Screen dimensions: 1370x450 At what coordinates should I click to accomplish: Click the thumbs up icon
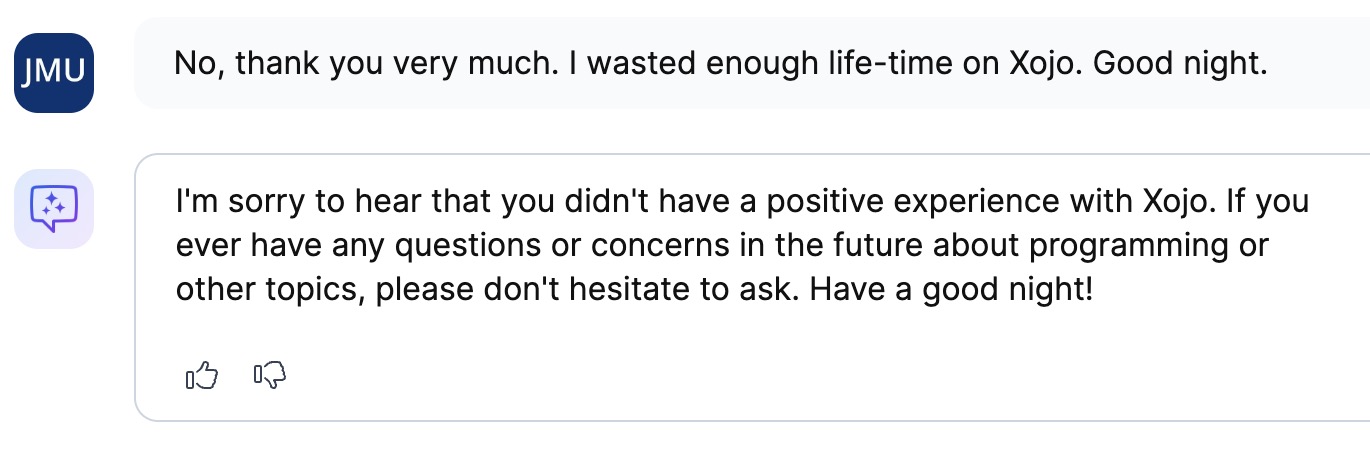(202, 375)
